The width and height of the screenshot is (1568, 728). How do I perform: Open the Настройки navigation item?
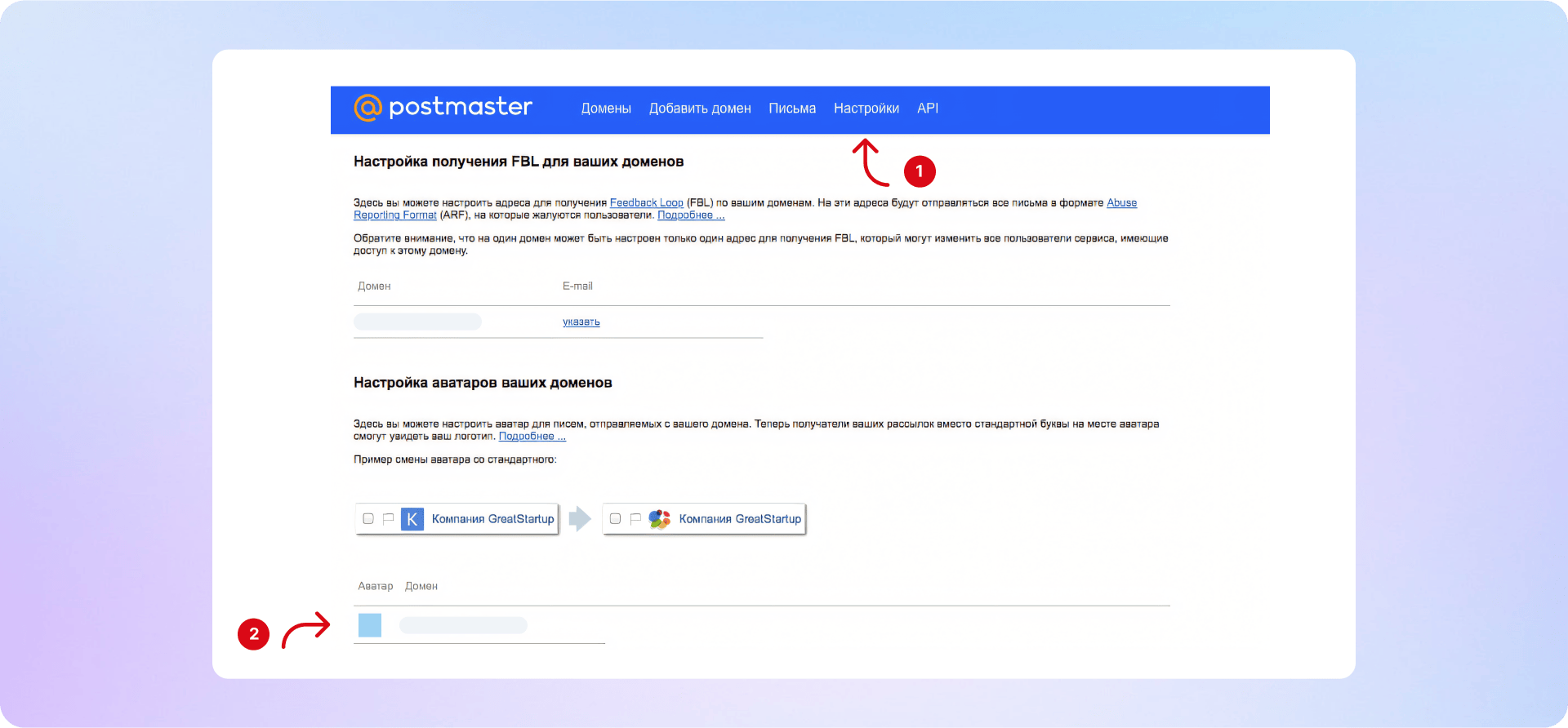tap(866, 109)
